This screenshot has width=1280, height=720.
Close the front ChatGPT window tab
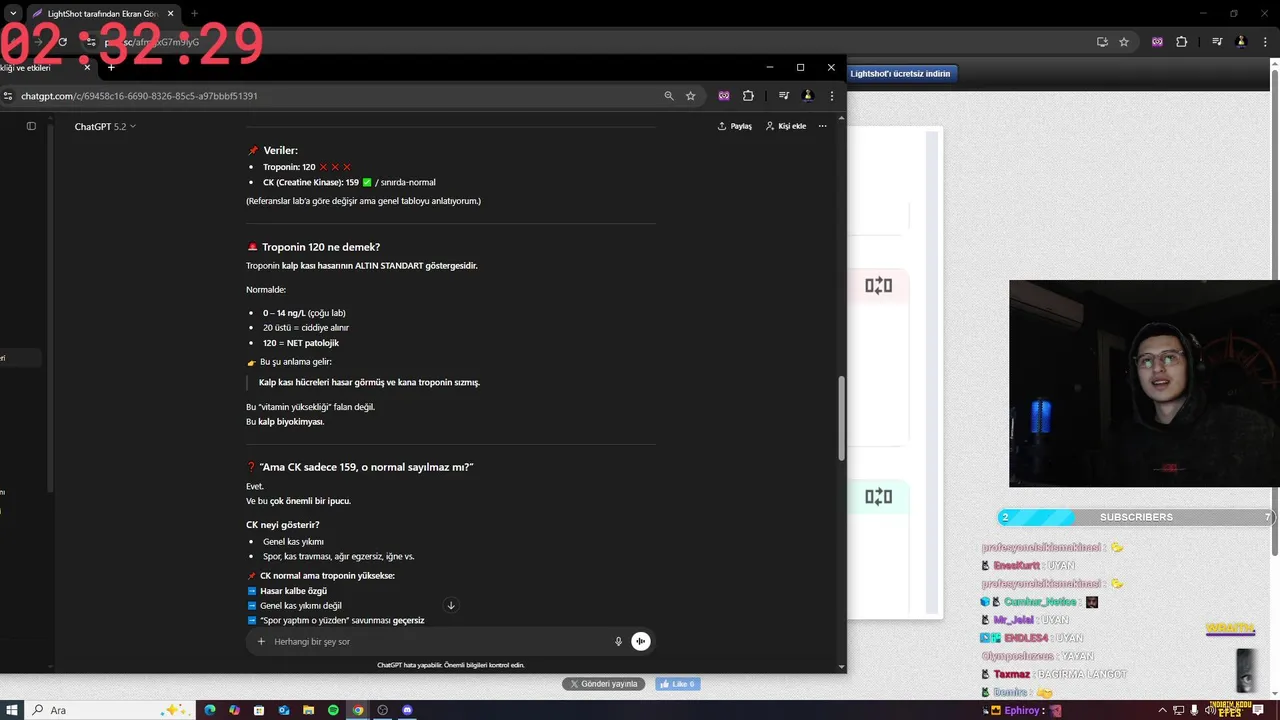click(x=87, y=67)
